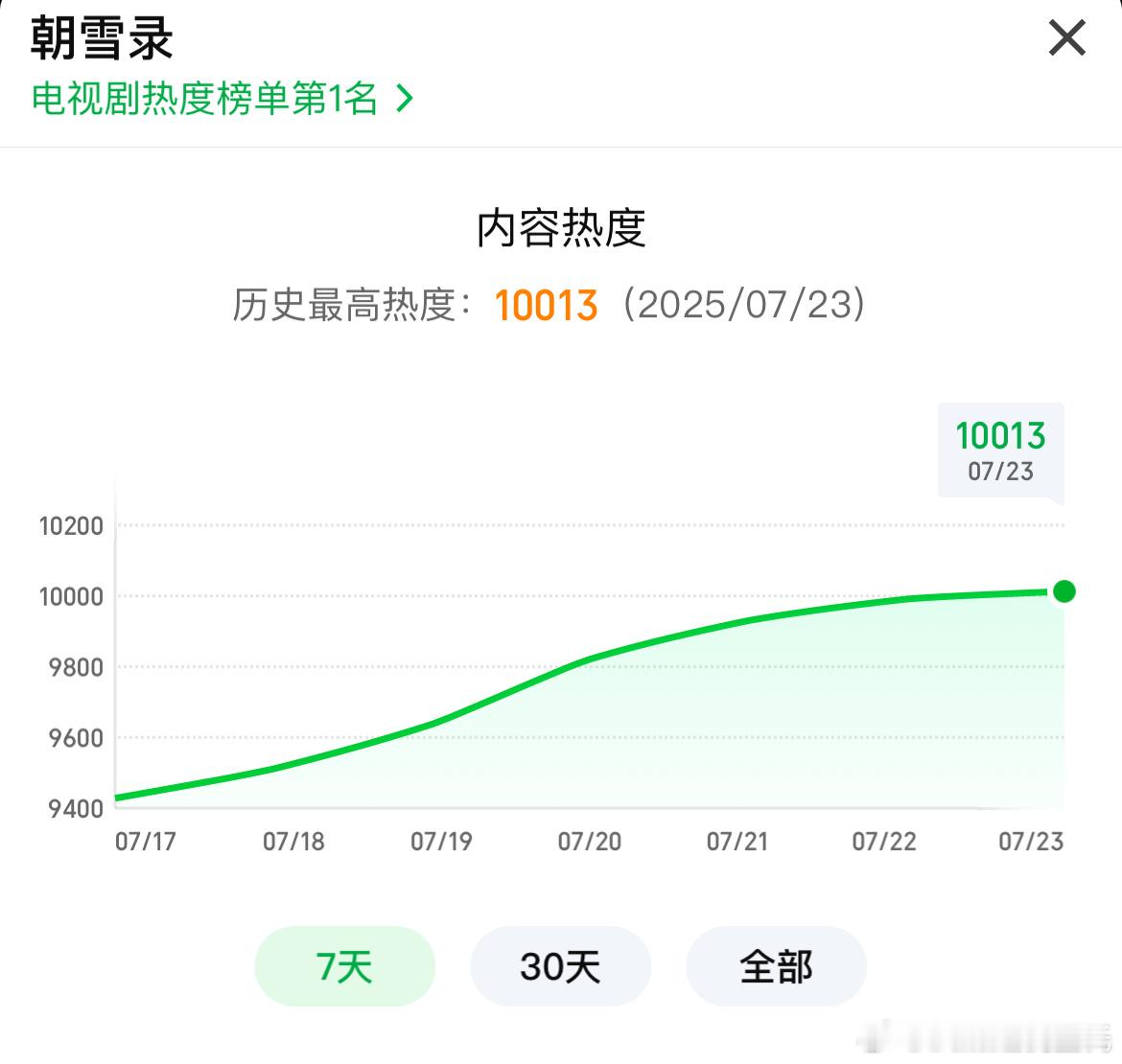Click the 9600 y-axis value
The height and width of the screenshot is (1064, 1122).
[76, 738]
